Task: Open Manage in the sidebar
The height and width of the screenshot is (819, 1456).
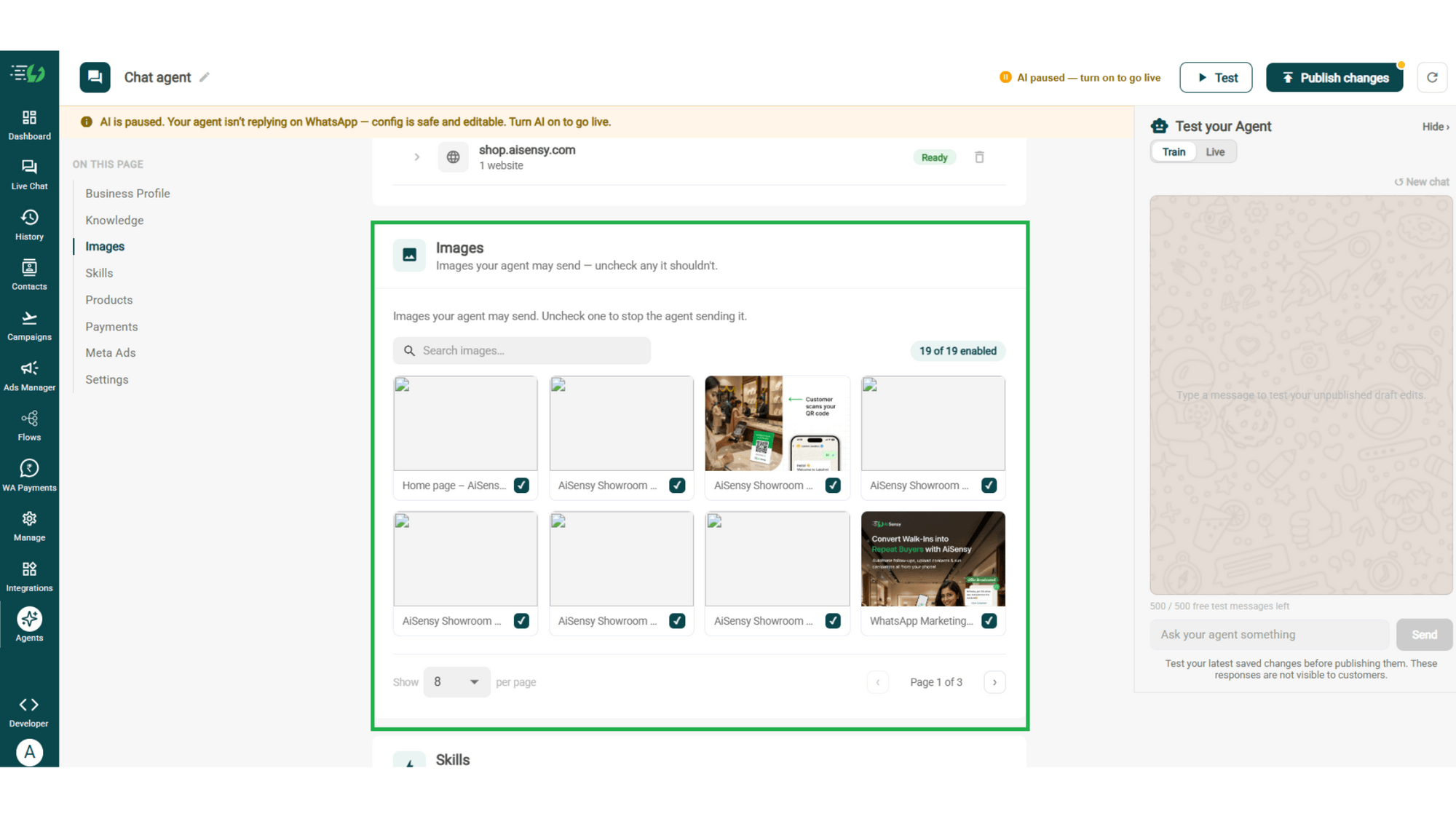Action: (29, 527)
